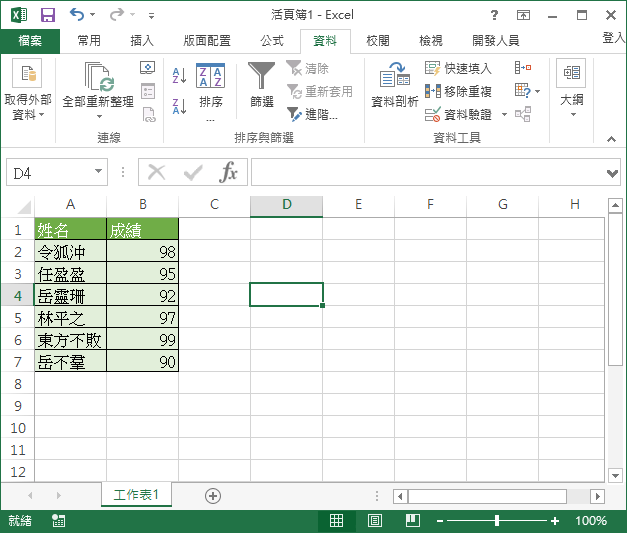Viewport: 627px width, 533px height.
Task: Click Reapply filter (重新套用)
Action: (x=320, y=92)
